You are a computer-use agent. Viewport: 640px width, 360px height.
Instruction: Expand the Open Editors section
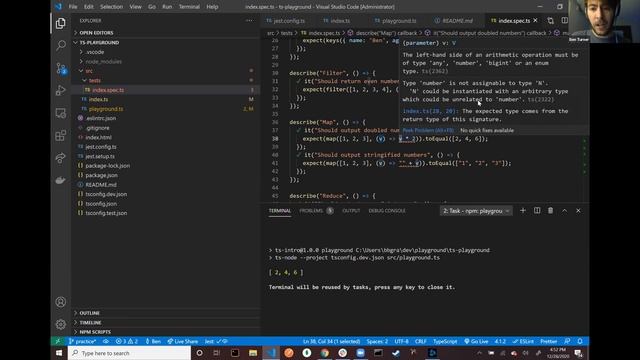166,33
